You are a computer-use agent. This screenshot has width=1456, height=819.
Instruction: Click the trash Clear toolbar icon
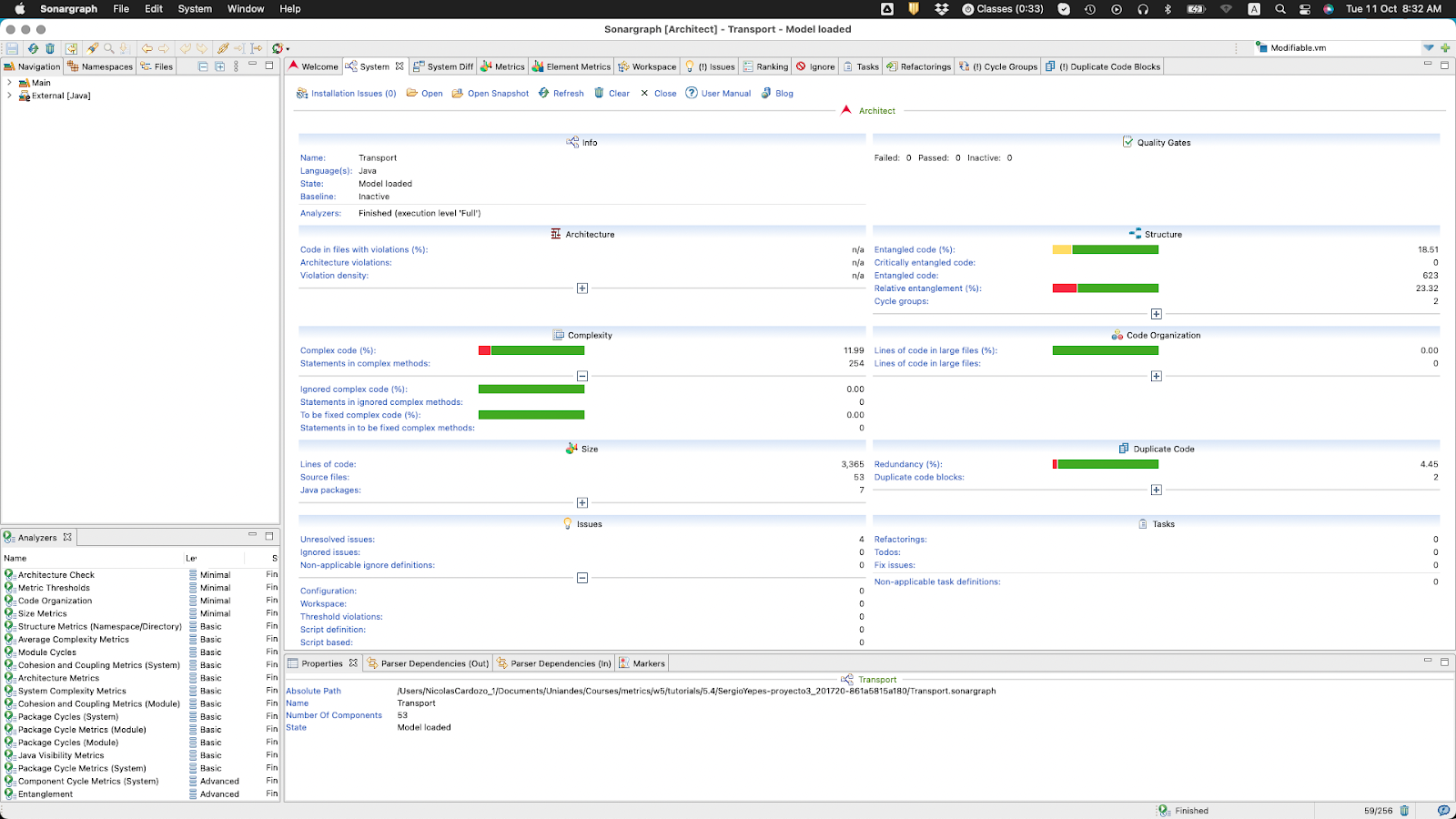coord(50,48)
